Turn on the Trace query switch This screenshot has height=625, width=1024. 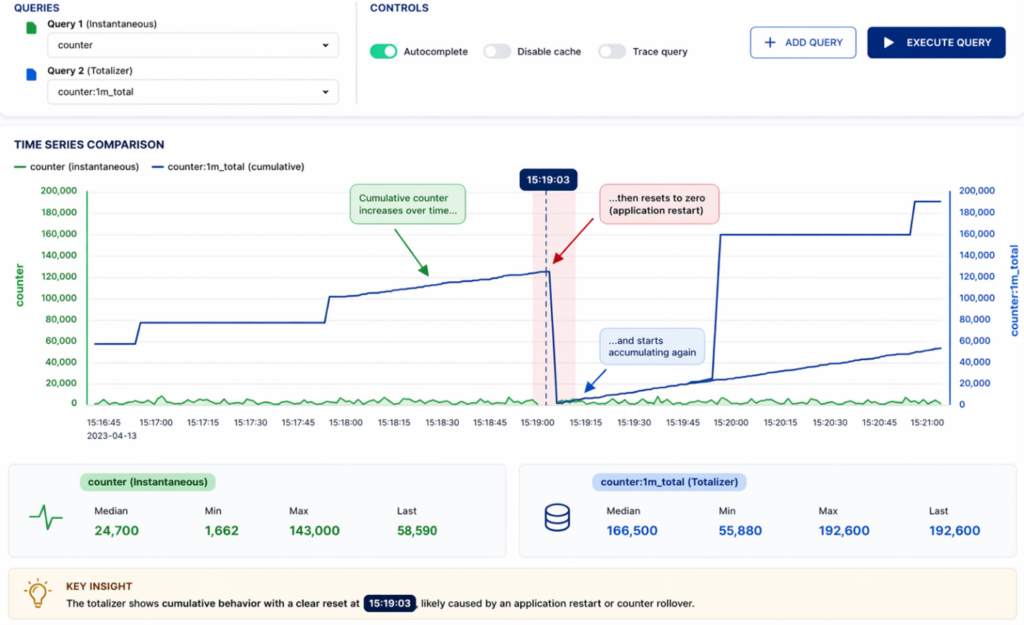612,51
